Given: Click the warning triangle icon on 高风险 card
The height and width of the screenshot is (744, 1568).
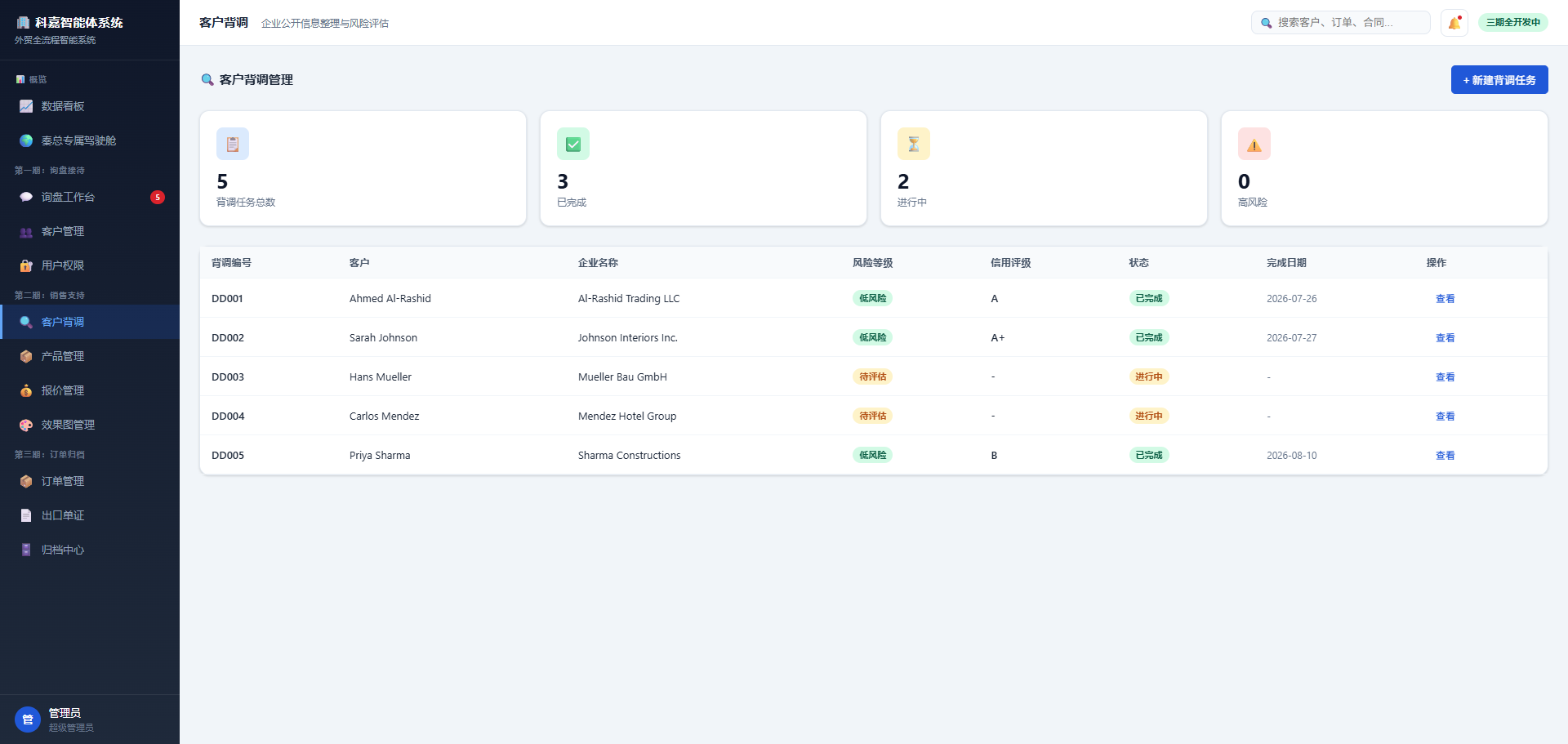Looking at the screenshot, I should (1254, 144).
